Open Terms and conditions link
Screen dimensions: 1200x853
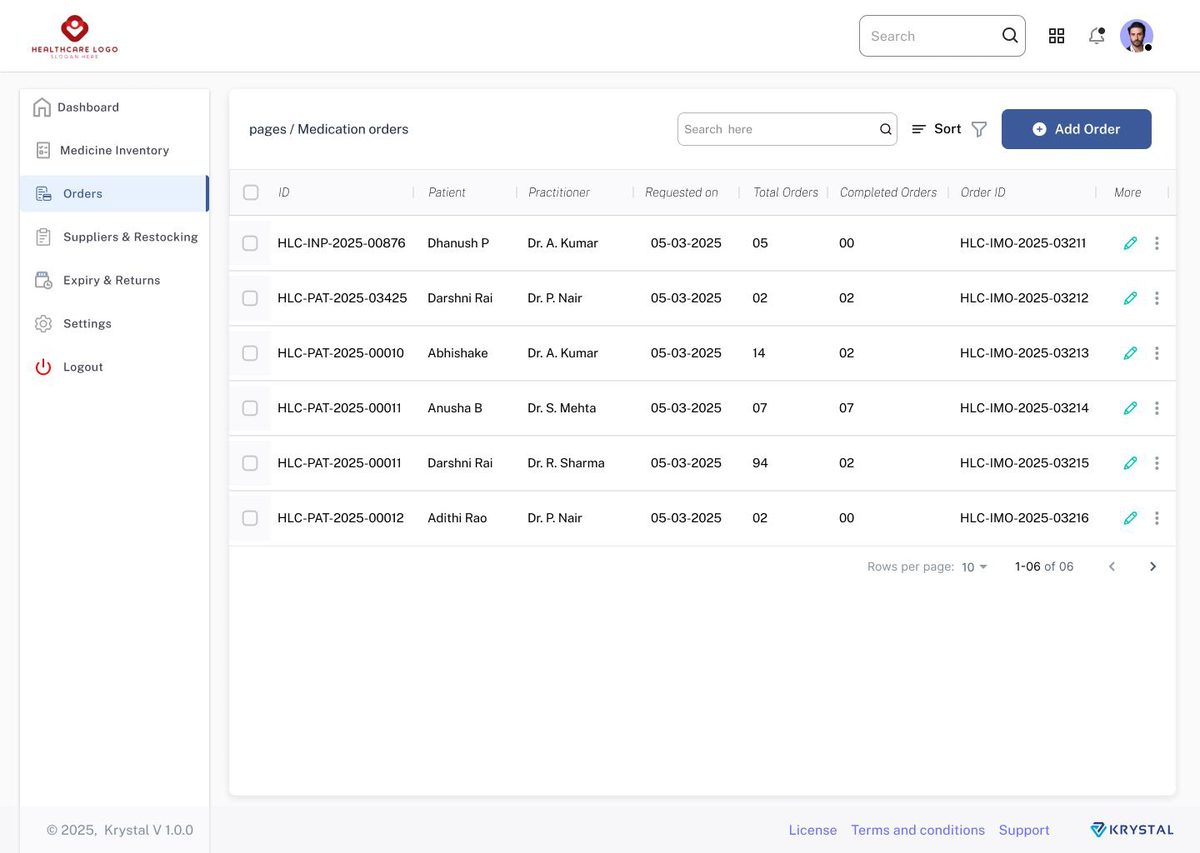[x=918, y=830]
